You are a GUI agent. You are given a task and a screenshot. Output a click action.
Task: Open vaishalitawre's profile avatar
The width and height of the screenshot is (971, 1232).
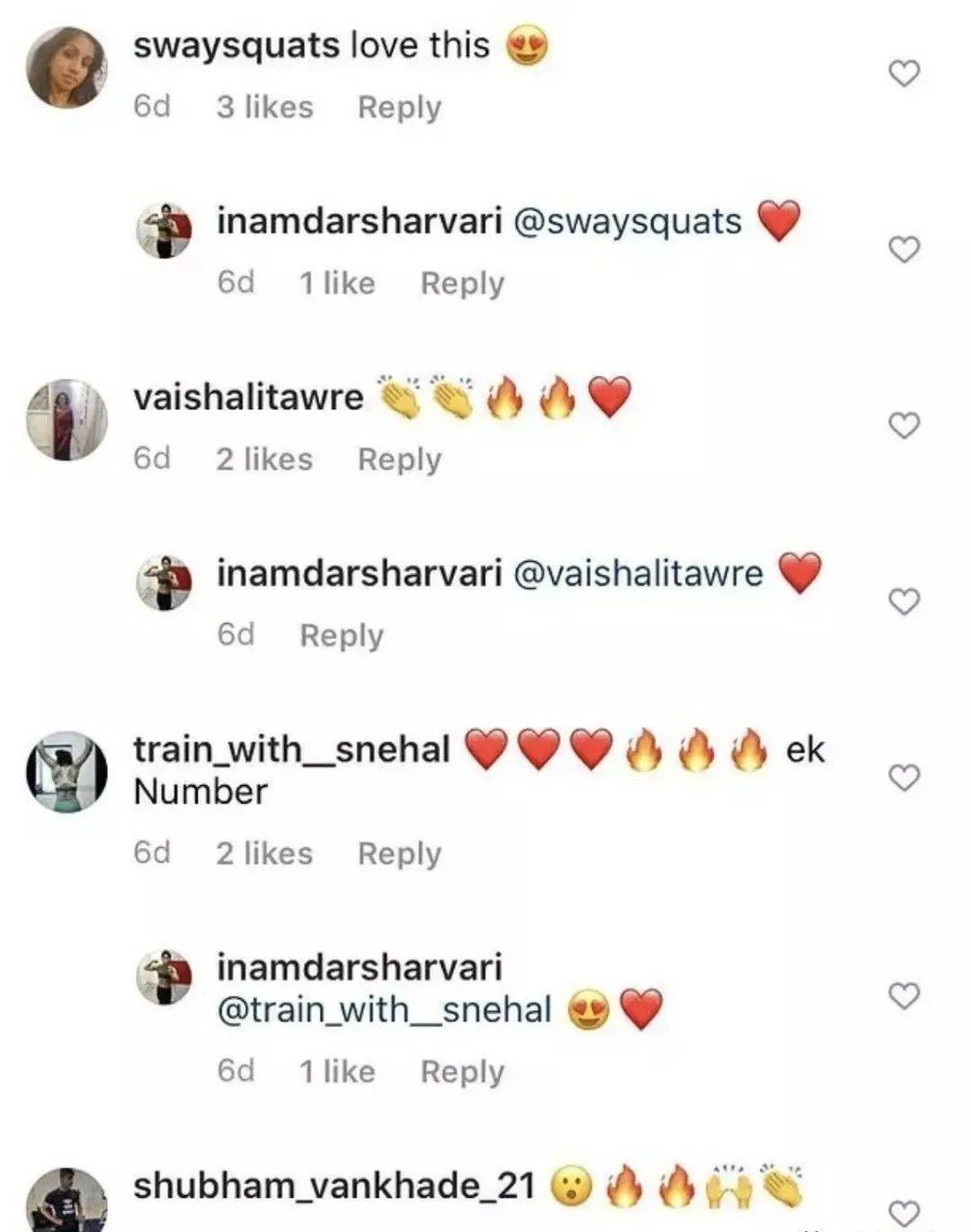pos(67,419)
